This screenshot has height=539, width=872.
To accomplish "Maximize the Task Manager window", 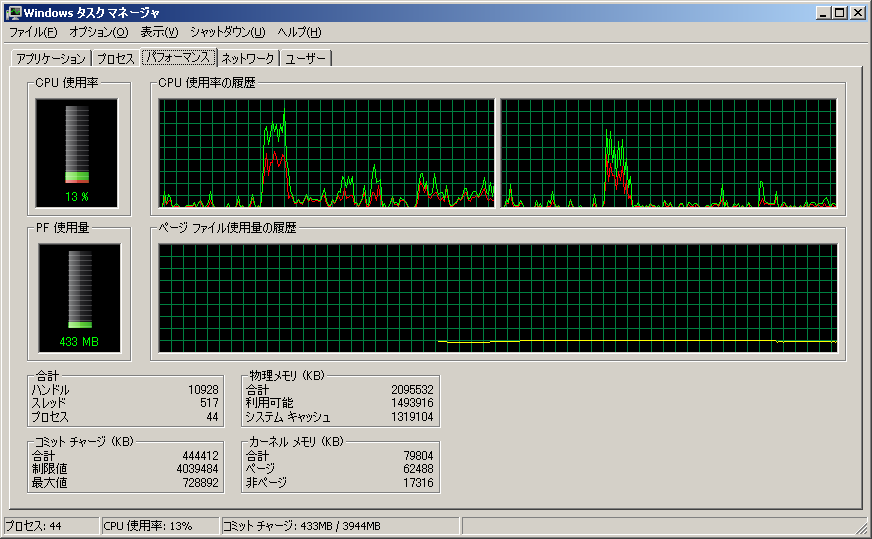I will click(840, 13).
